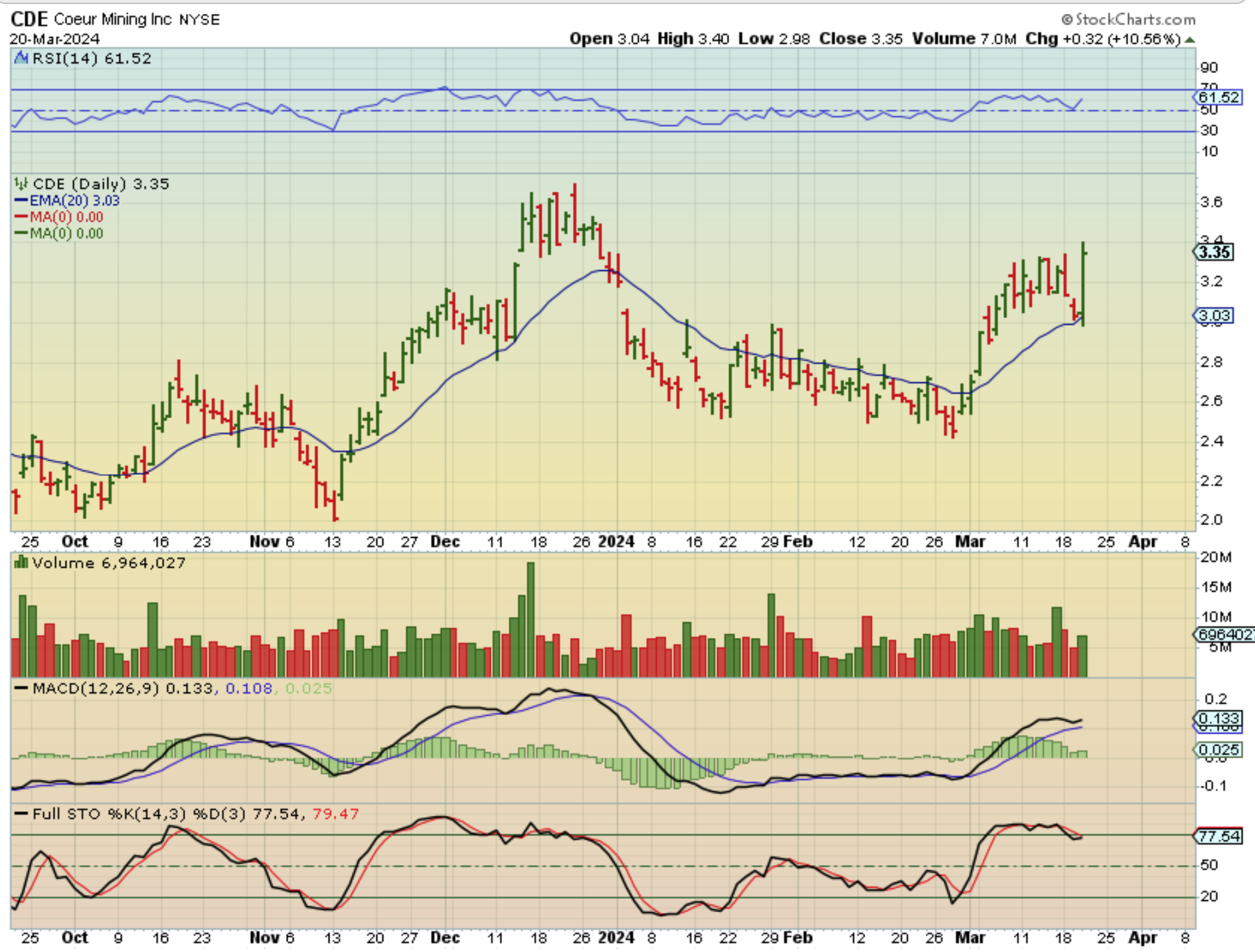Click the 2.4 price axis label
This screenshot has width=1255, height=952.
(1211, 441)
